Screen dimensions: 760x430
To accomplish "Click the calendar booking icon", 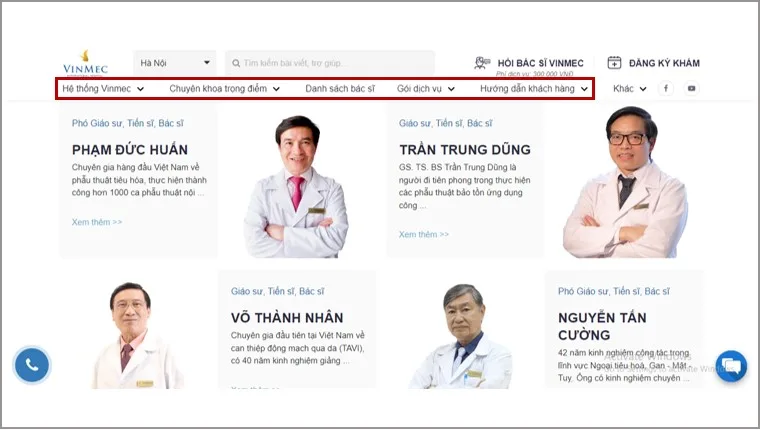I will click(x=614, y=63).
